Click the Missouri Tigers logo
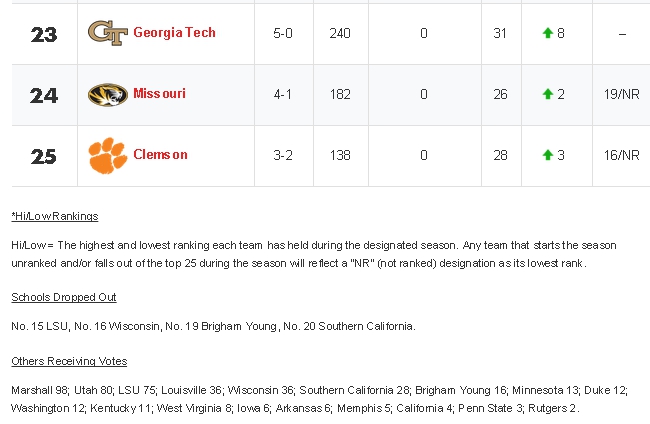Viewport: 650px width, 424px height. (108, 94)
